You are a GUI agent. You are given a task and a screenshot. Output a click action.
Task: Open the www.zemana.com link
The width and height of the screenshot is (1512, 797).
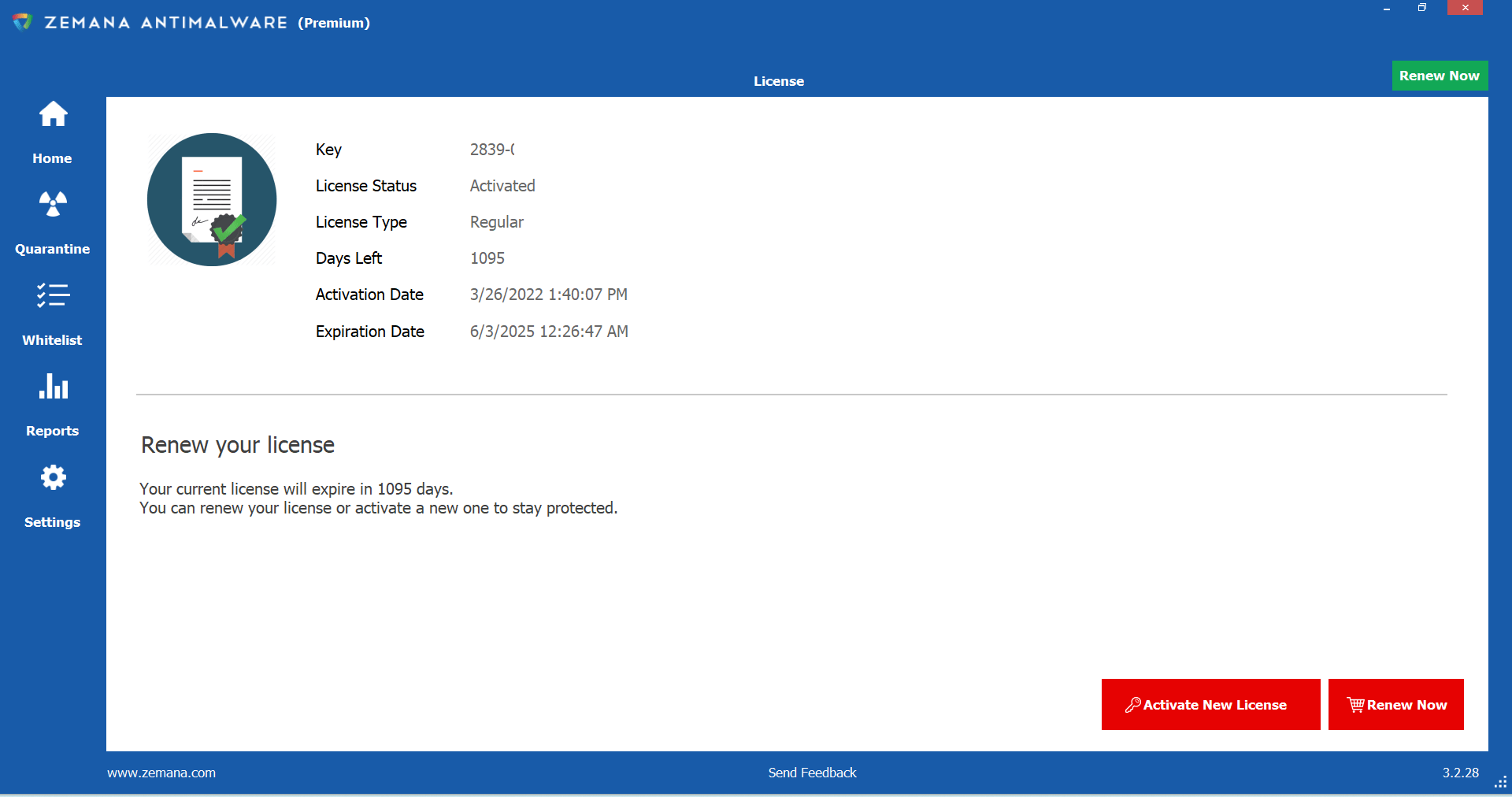point(161,773)
